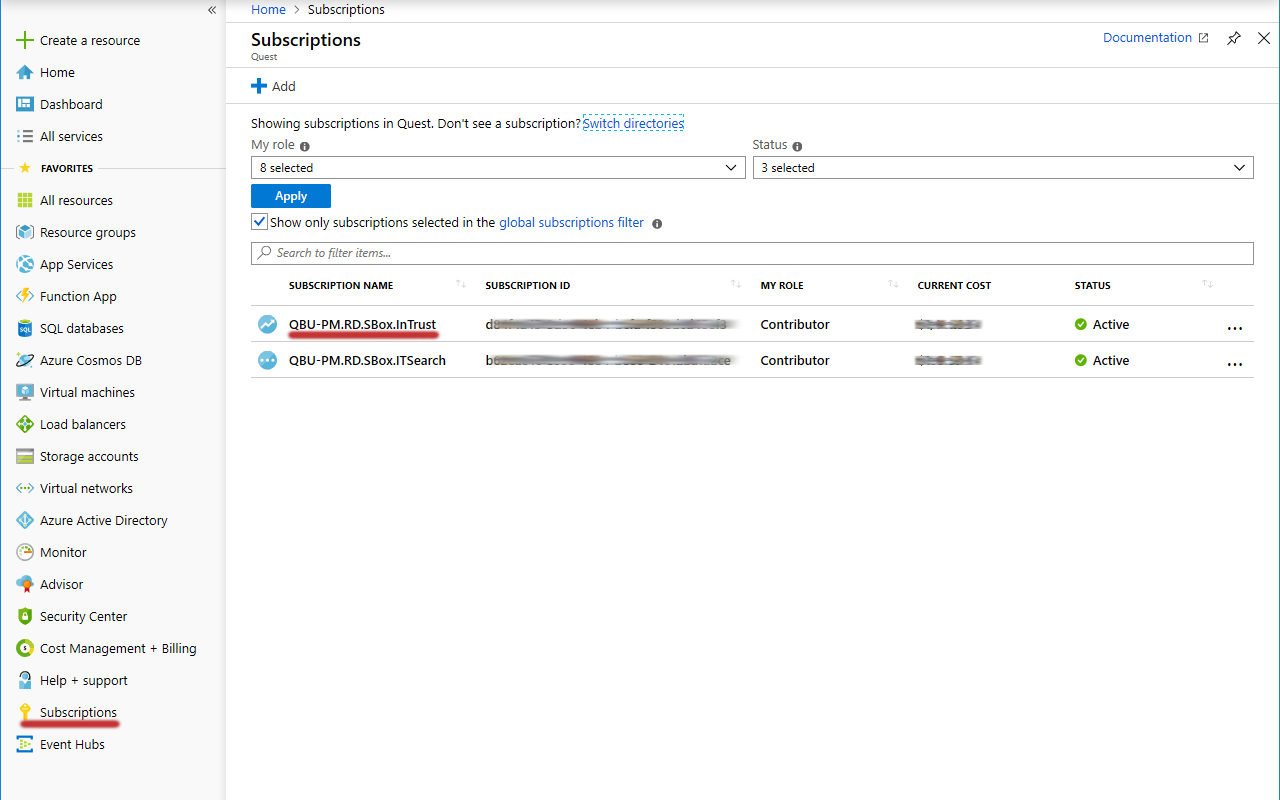Select the Event Hubs icon
The height and width of the screenshot is (800, 1280).
25,744
